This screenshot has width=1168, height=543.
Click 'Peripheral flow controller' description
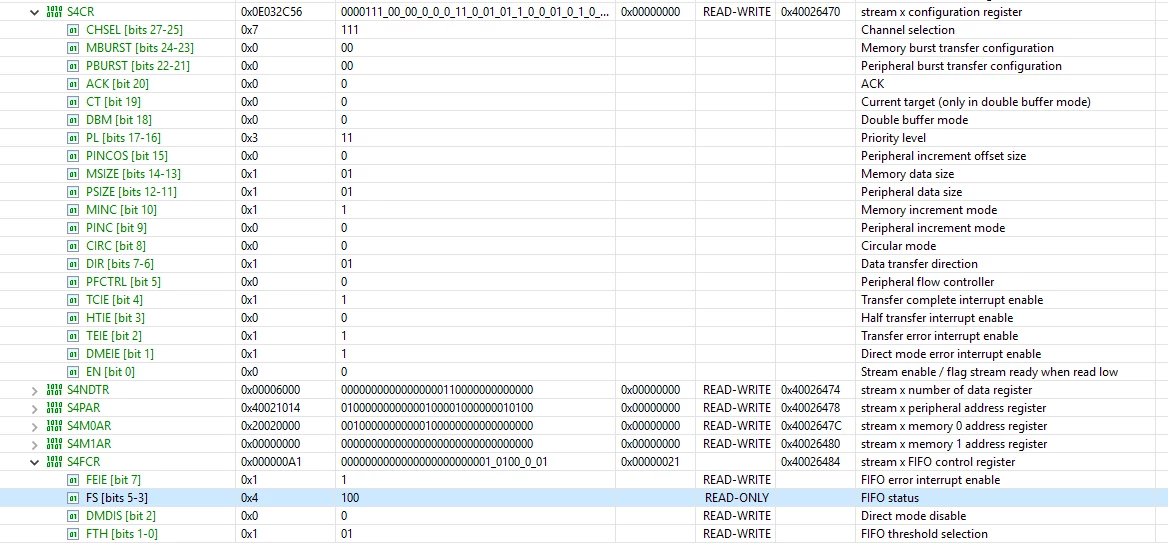coord(927,282)
